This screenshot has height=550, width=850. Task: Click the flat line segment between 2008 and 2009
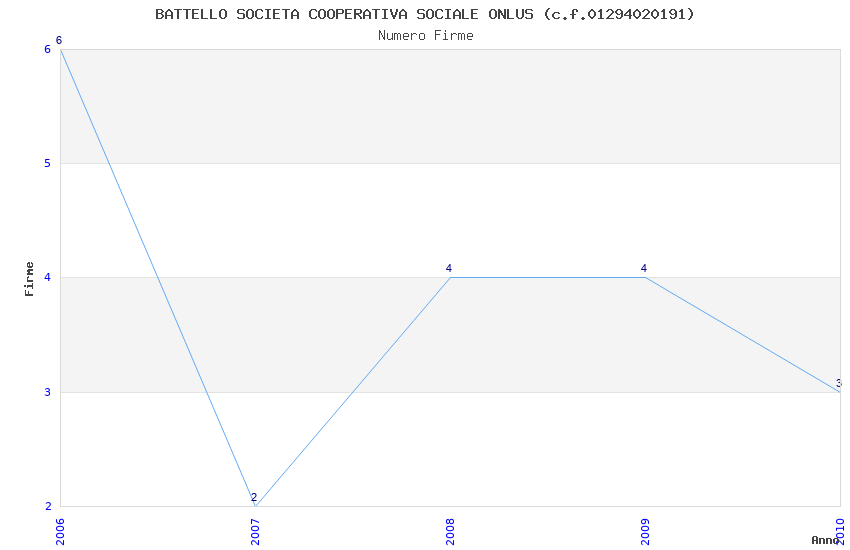(x=547, y=277)
